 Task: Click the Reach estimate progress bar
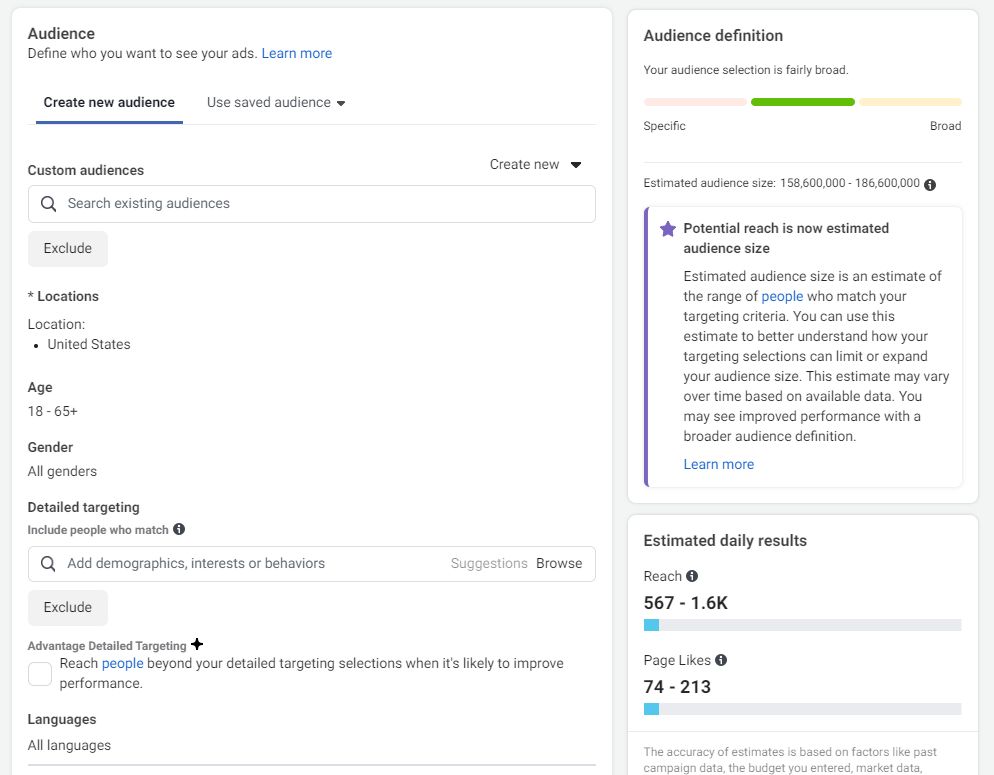point(802,625)
